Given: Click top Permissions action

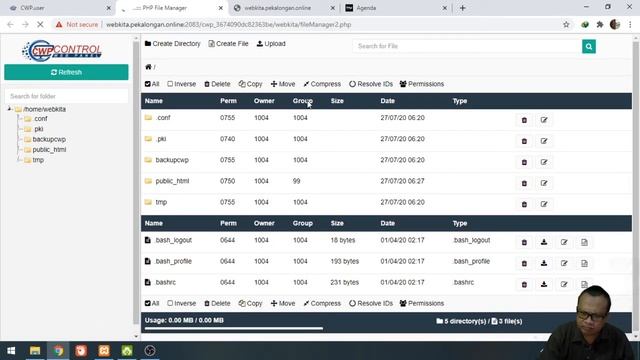Looking at the screenshot, I should click(x=422, y=84).
